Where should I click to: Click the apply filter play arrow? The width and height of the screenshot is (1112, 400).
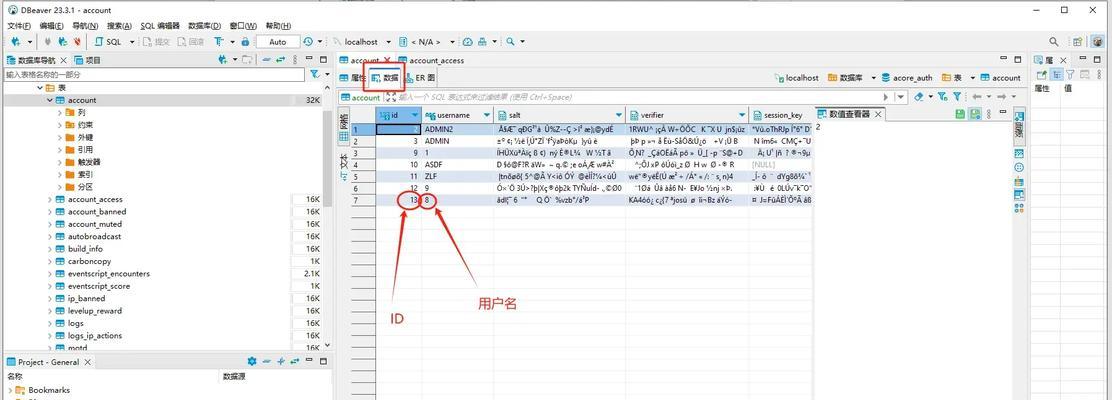(x=886, y=96)
